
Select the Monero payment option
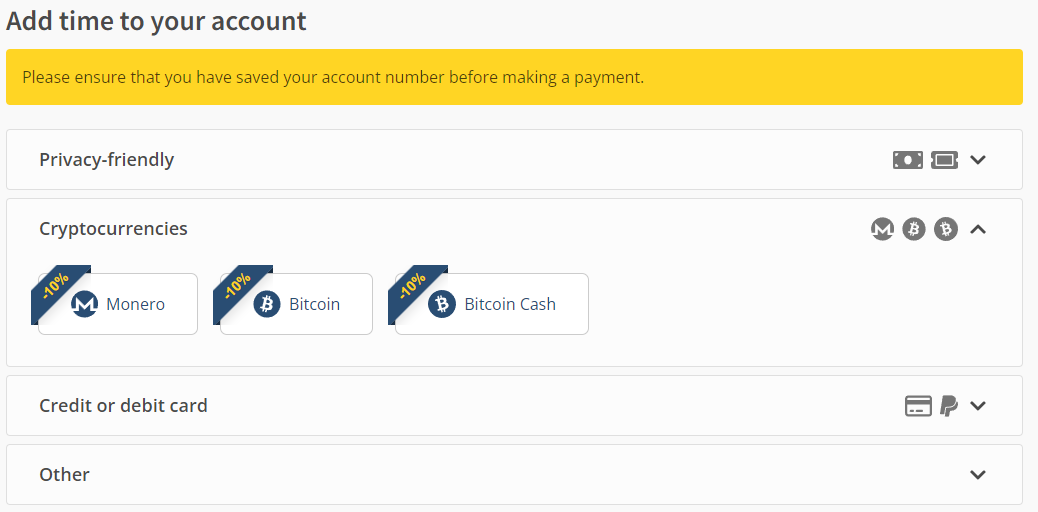click(x=118, y=304)
